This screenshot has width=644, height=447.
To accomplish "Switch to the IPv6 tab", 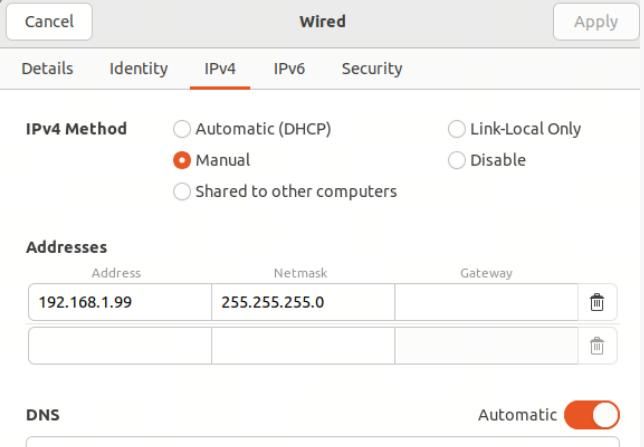I will tap(289, 69).
